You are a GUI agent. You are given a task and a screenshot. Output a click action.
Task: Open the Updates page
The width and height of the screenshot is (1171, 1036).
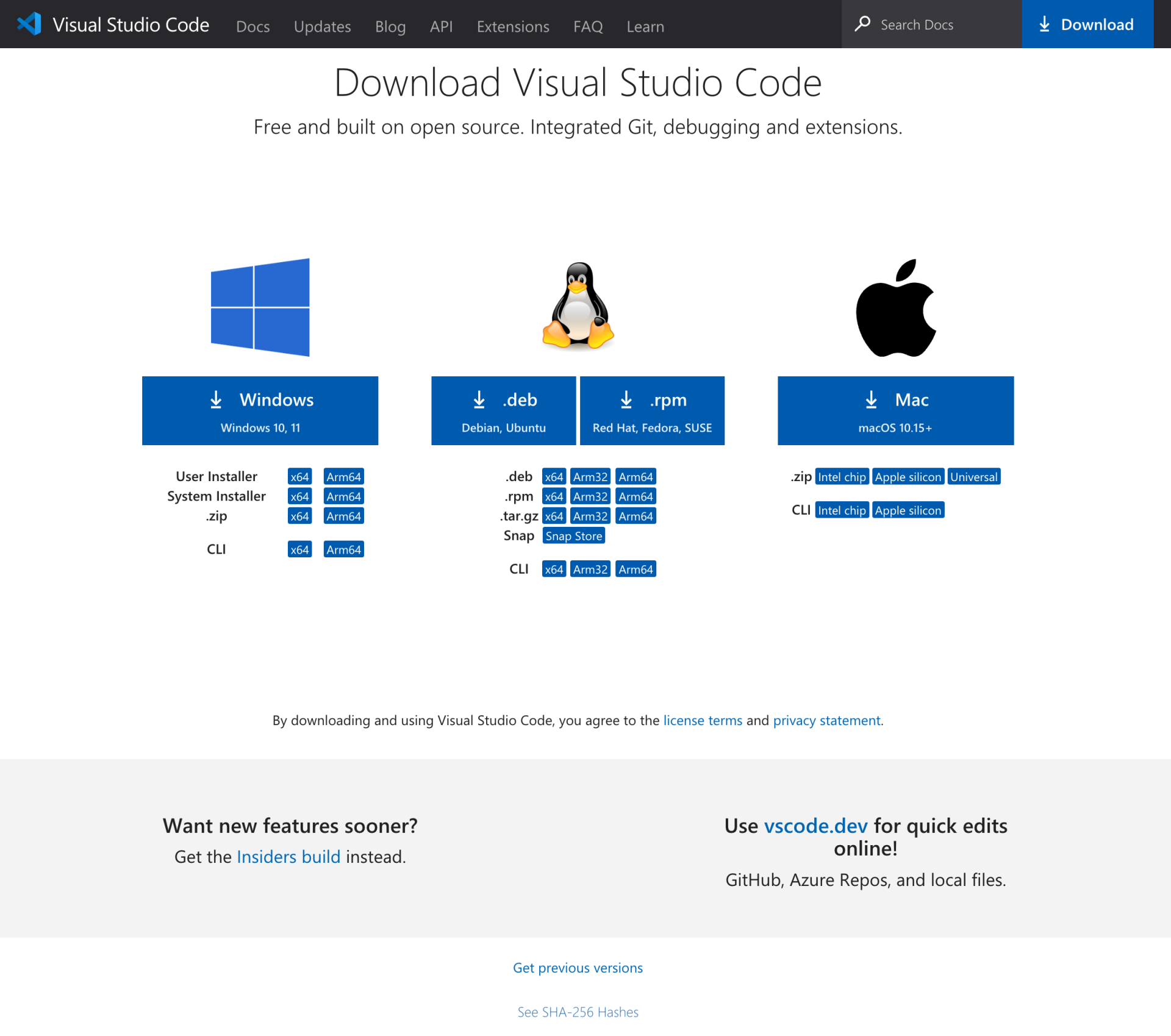(322, 26)
